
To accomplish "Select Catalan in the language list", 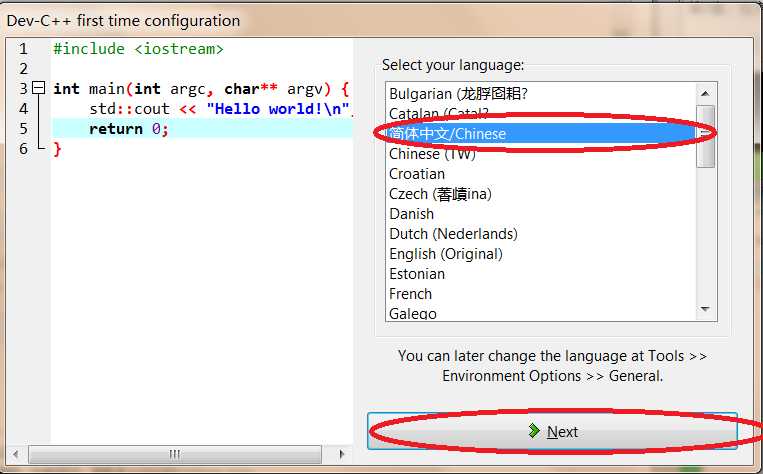I will coord(541,113).
